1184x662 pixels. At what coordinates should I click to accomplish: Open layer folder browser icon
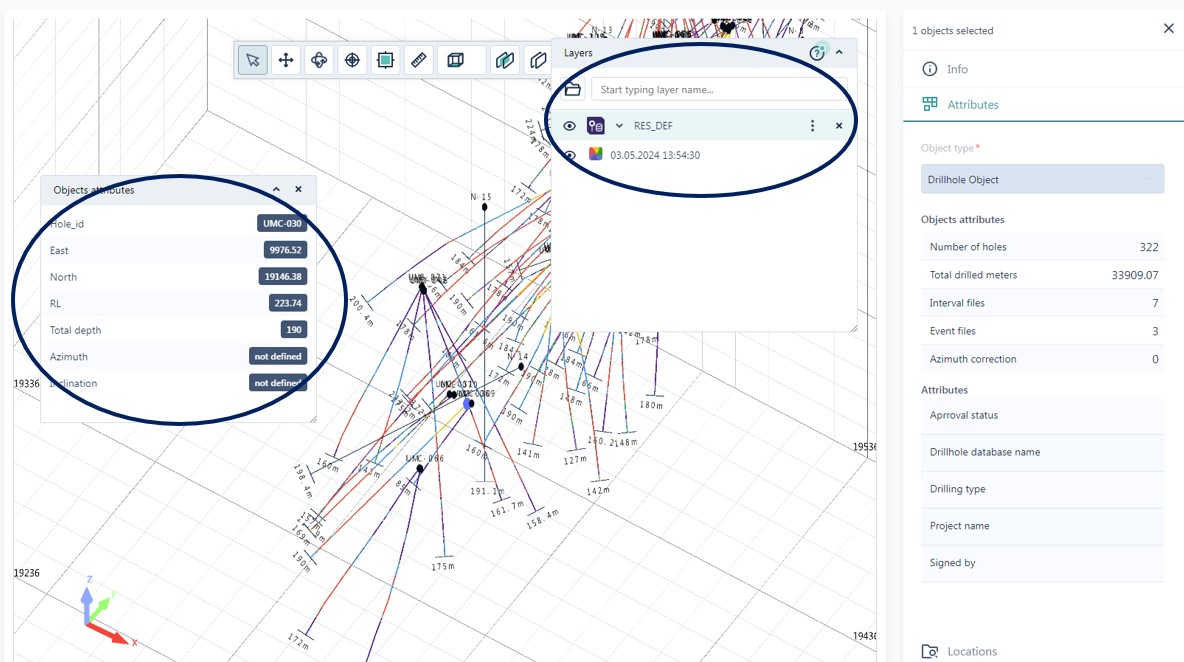[x=573, y=90]
